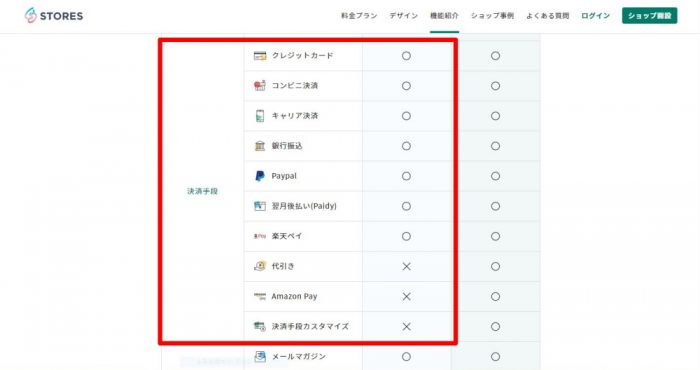The image size is (700, 370).
Task: Click the X mark in 代引き row
Action: pos(406,266)
